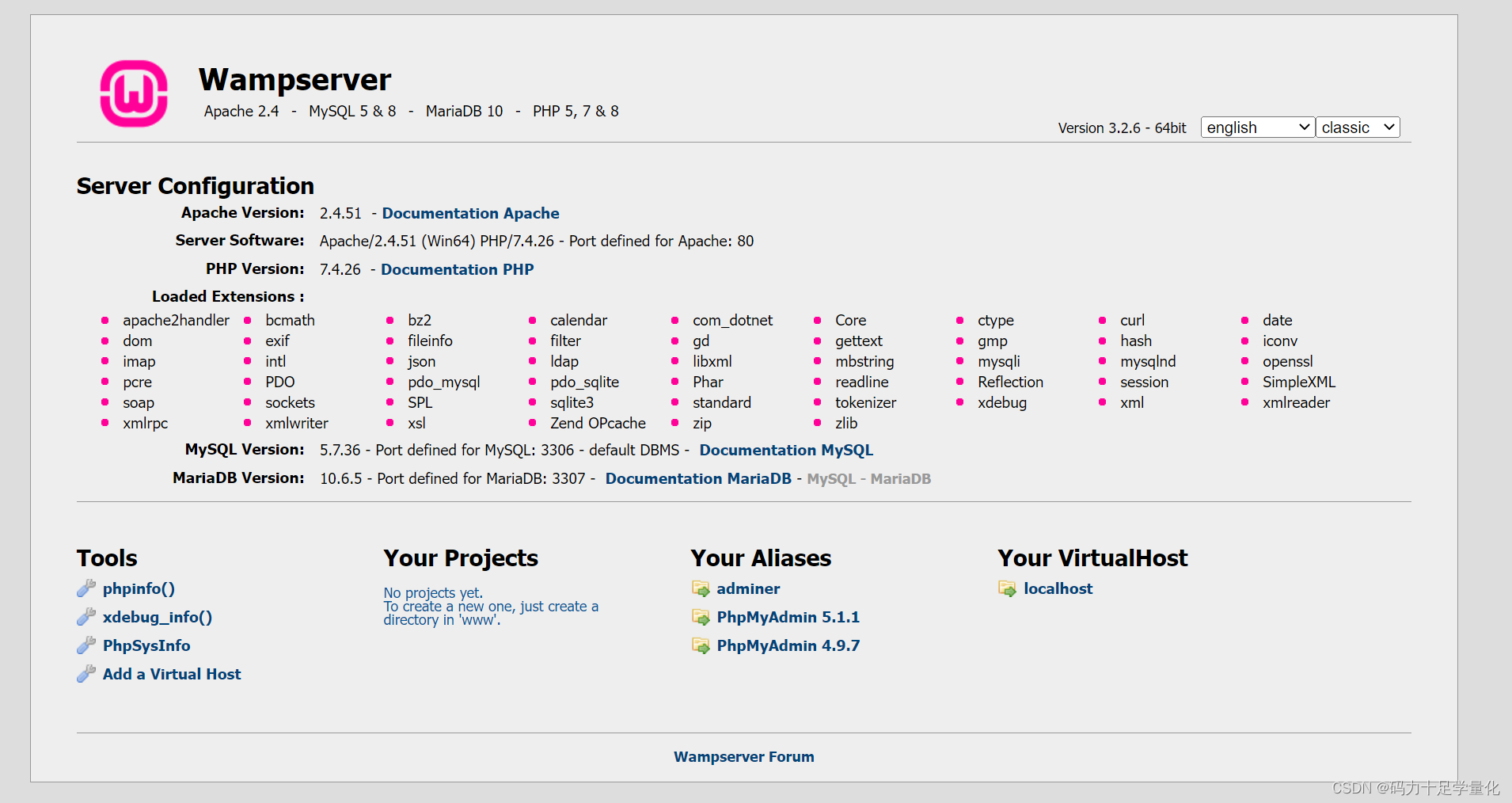Click the wrench icon beside xdebug_info()
Viewport: 1512px width, 803px height.
click(x=86, y=617)
